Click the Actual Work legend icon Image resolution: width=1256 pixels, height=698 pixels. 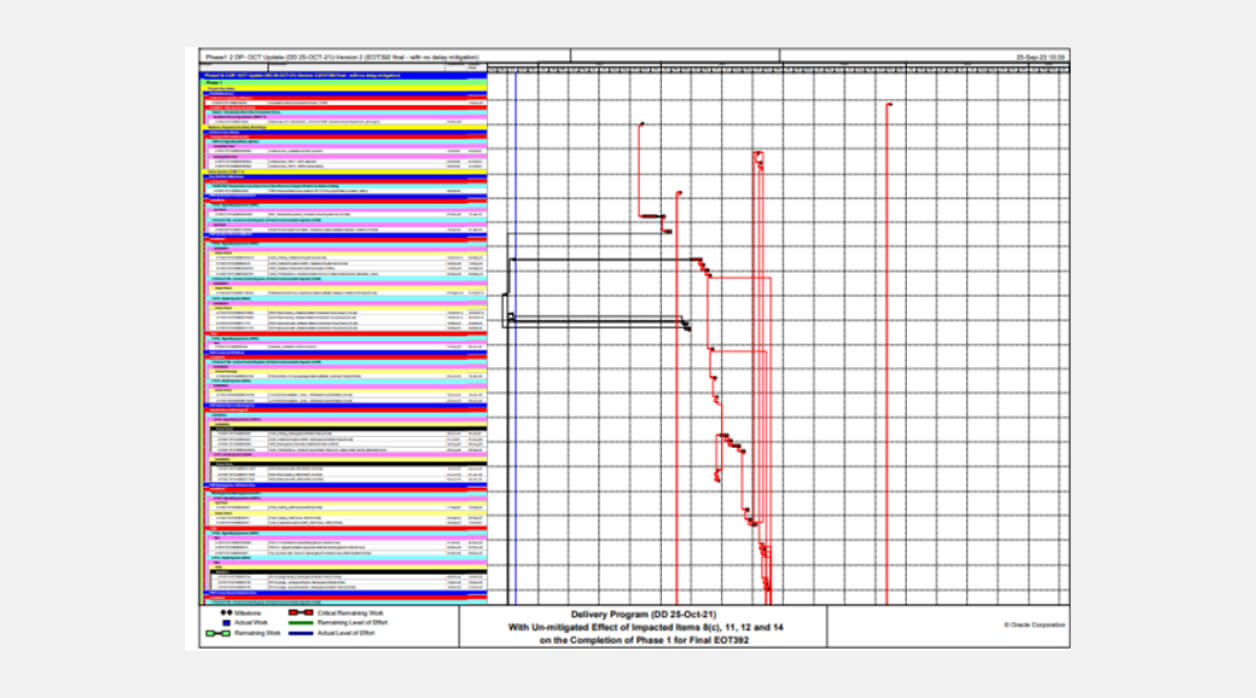[x=227, y=623]
